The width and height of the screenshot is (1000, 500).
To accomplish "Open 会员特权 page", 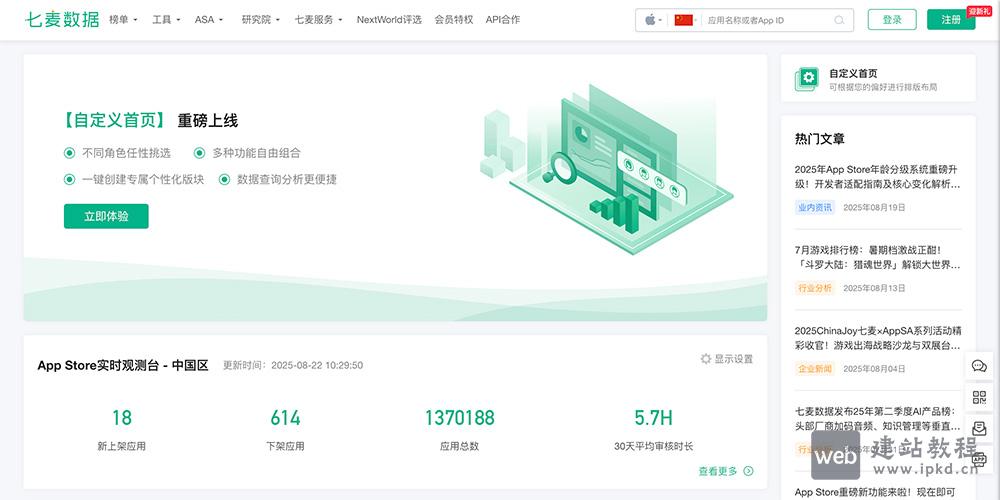I will (453, 20).
